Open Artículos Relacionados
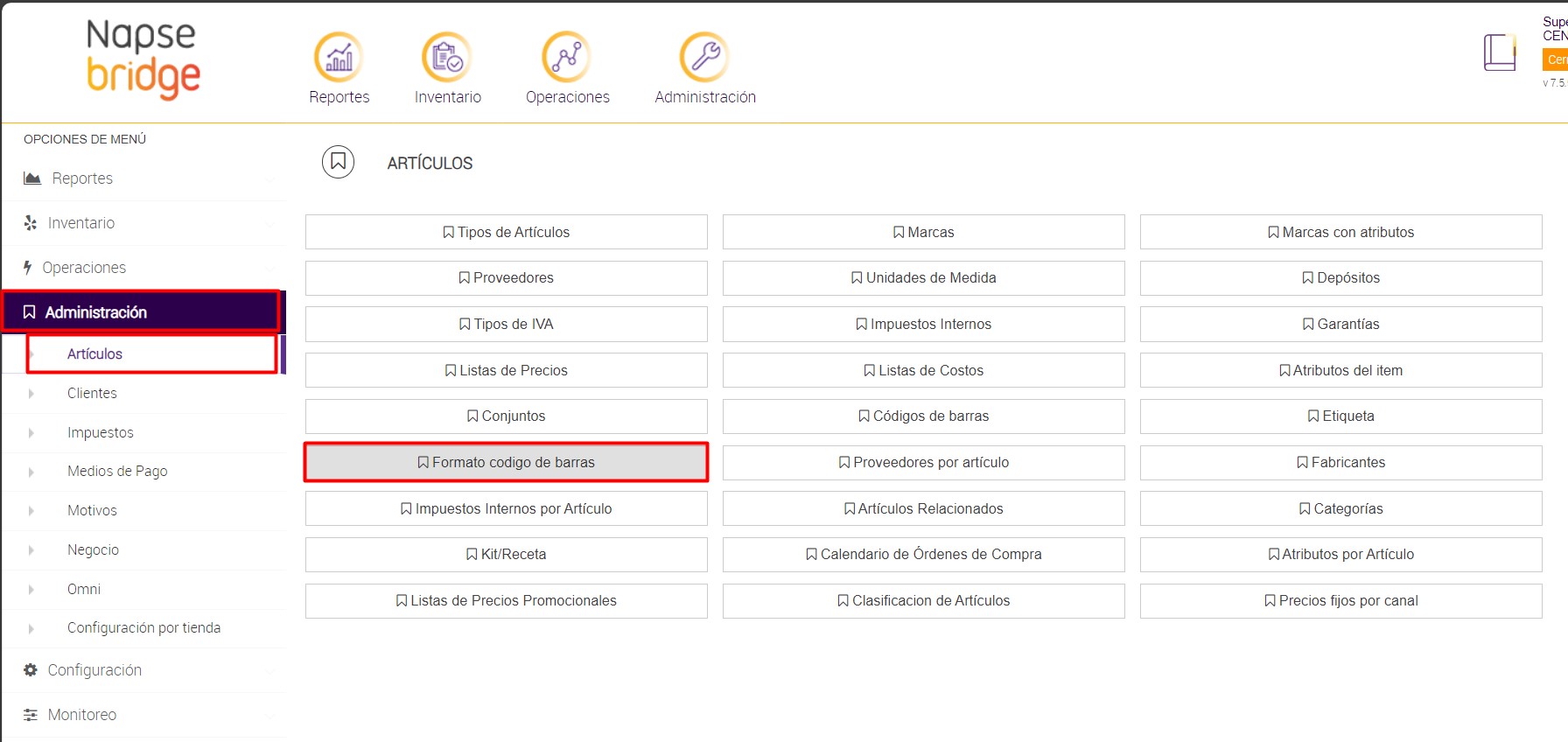The height and width of the screenshot is (742, 1568). [x=923, y=508]
